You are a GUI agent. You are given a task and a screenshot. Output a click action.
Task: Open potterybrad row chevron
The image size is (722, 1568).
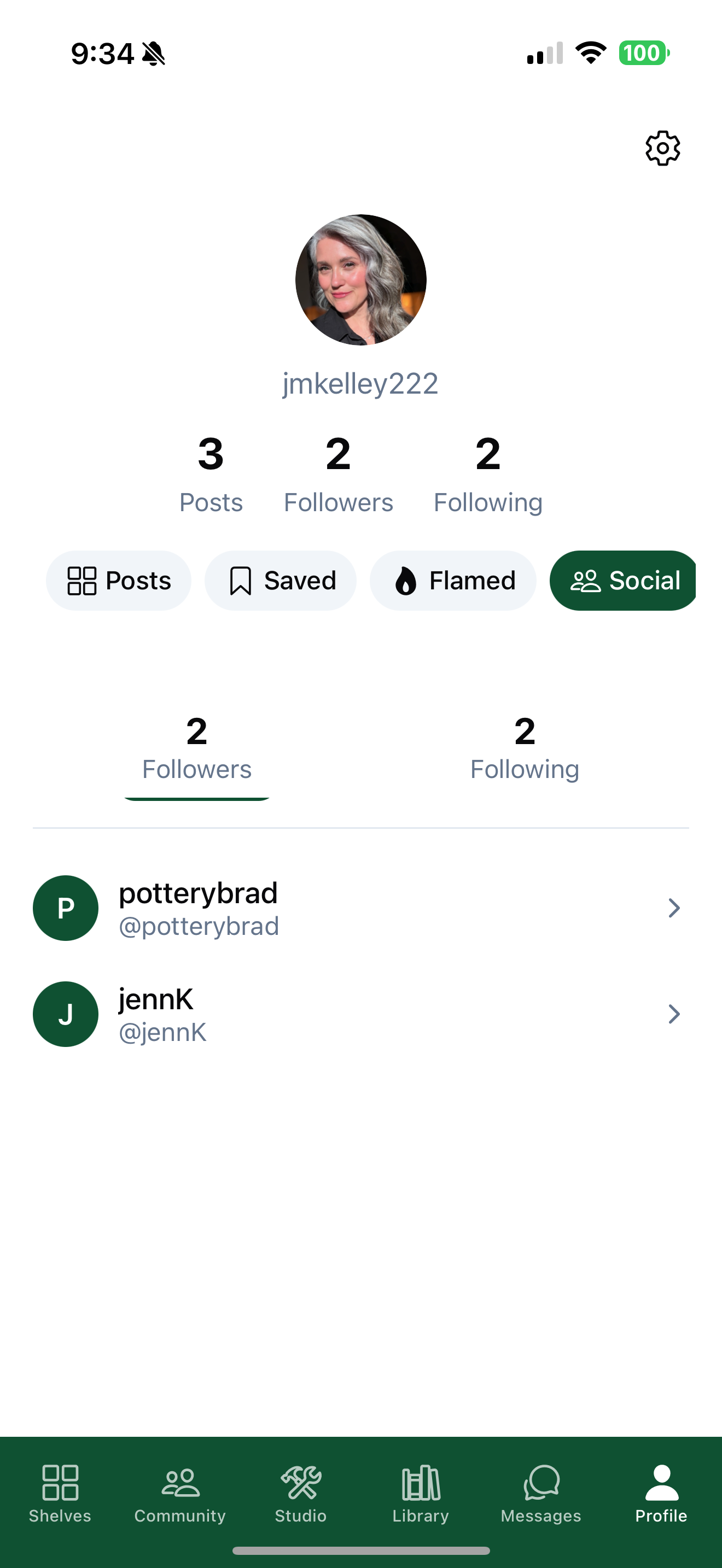coord(673,908)
